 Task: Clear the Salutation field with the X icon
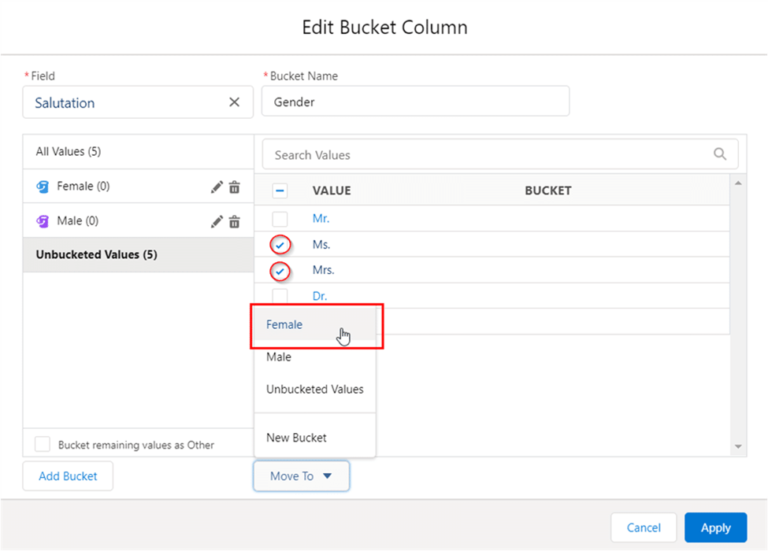(234, 102)
